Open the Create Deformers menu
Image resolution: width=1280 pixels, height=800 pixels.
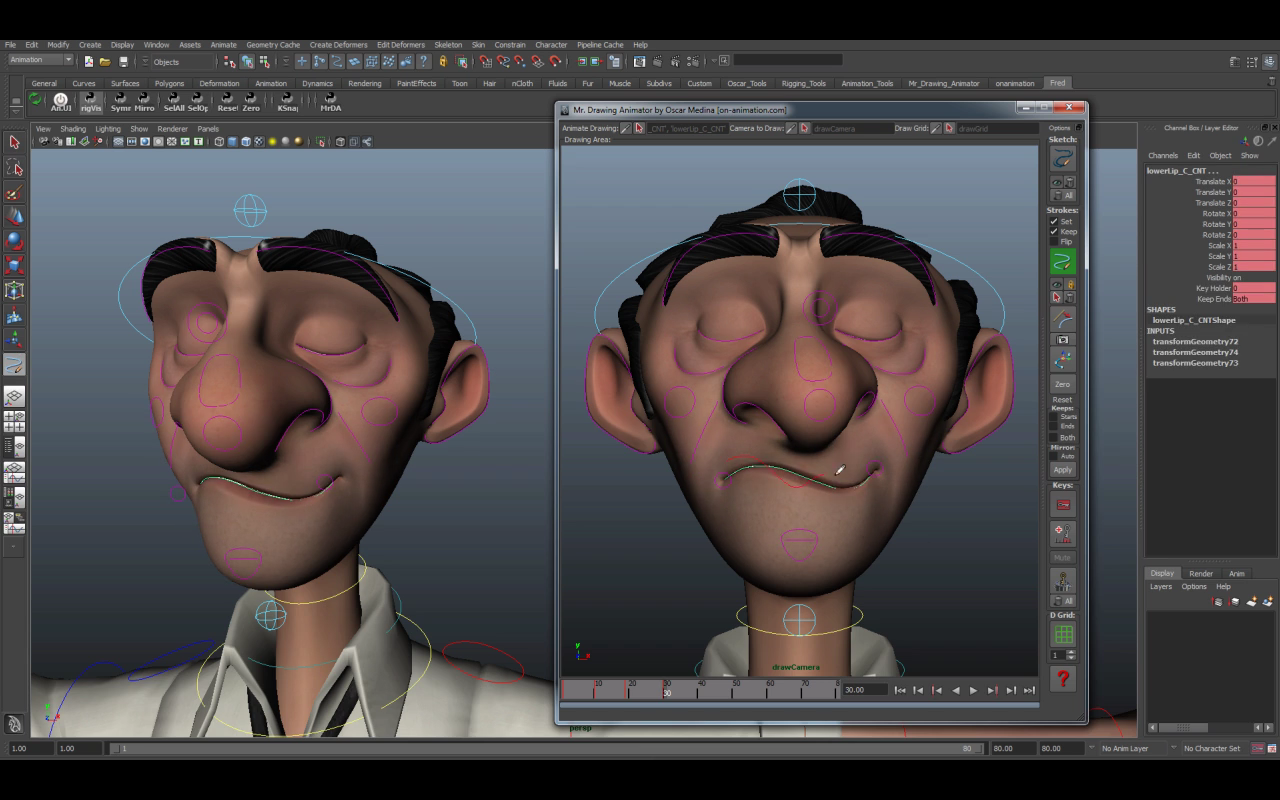(338, 45)
